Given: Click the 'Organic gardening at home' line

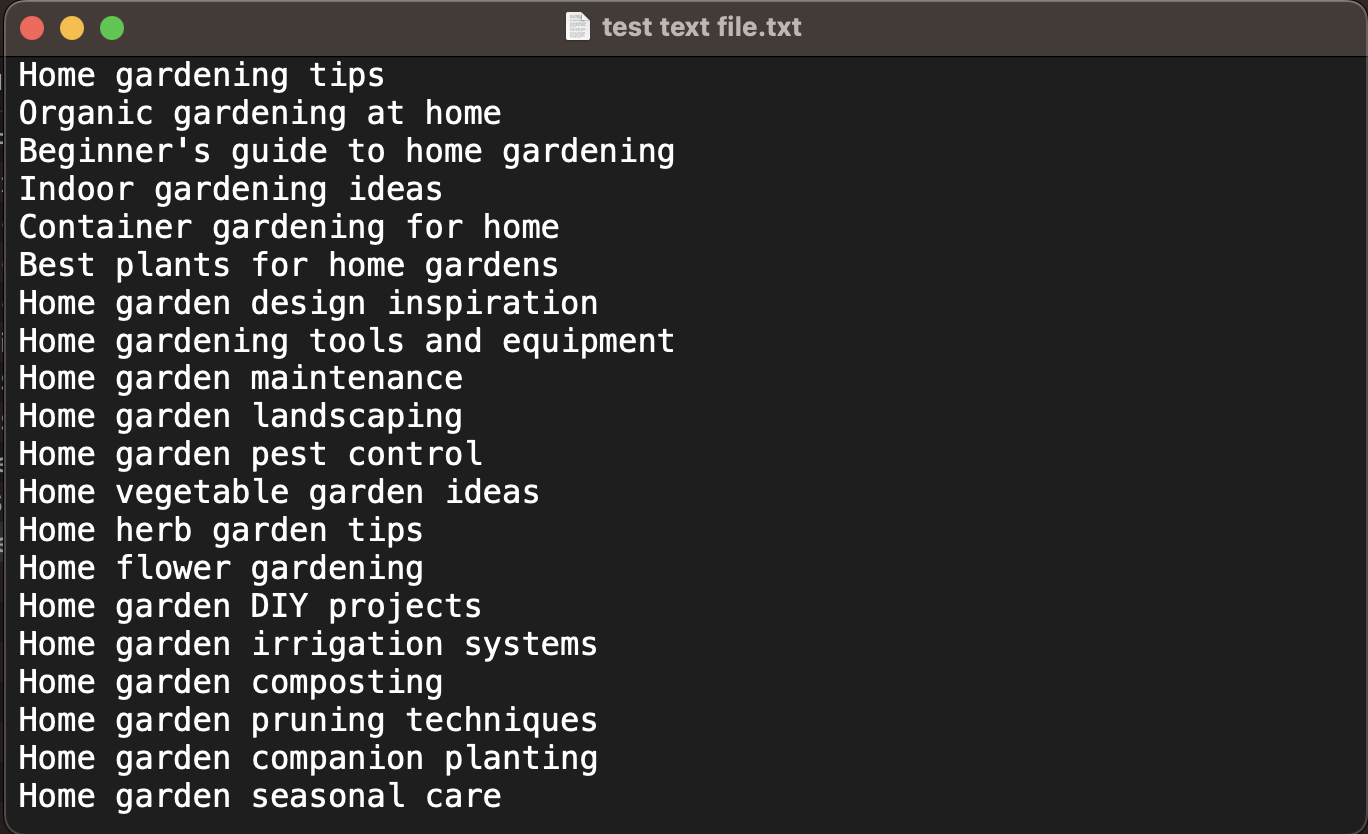Looking at the screenshot, I should pos(260,114).
